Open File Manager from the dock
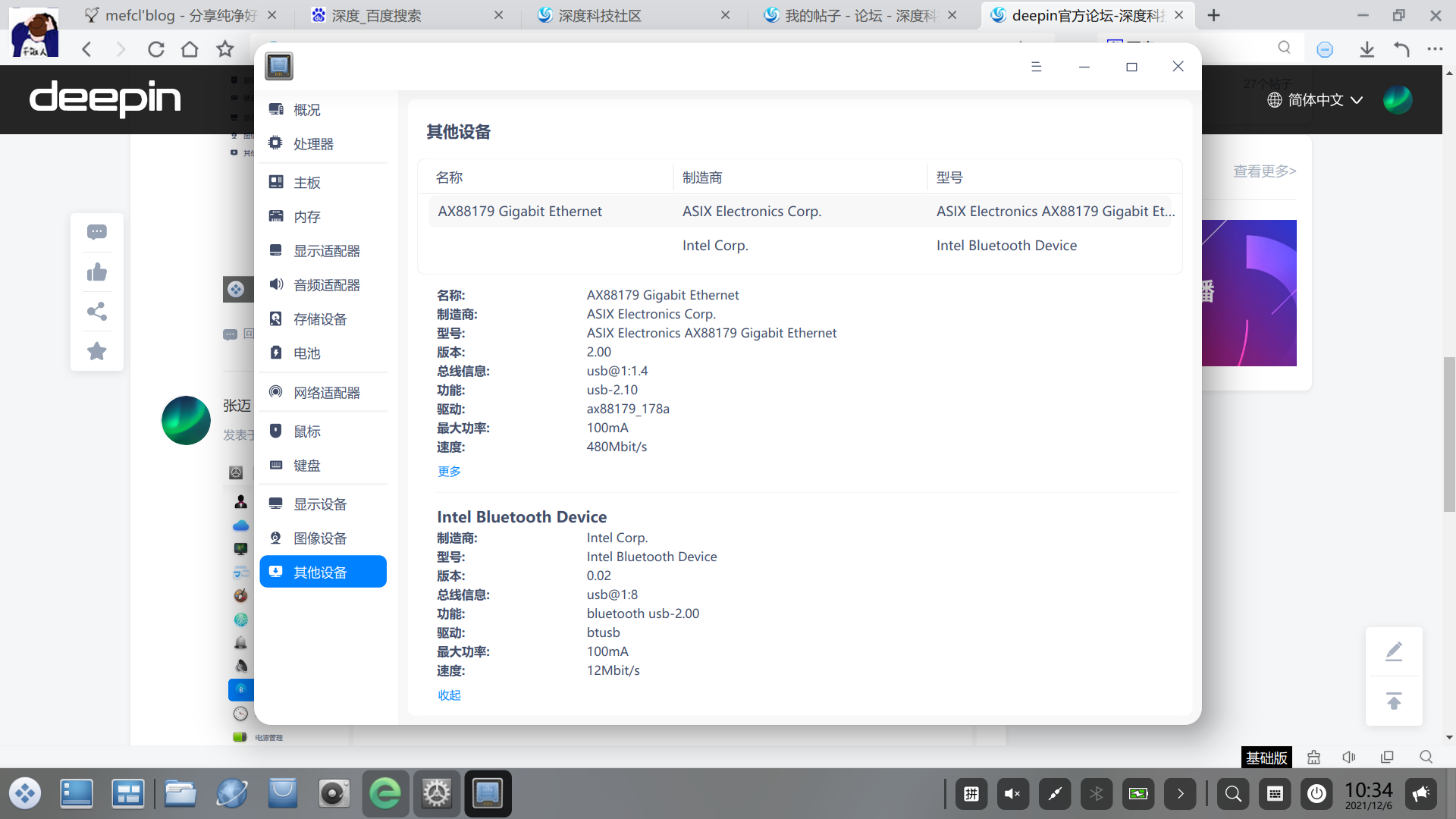The height and width of the screenshot is (819, 1456). pyautogui.click(x=180, y=793)
